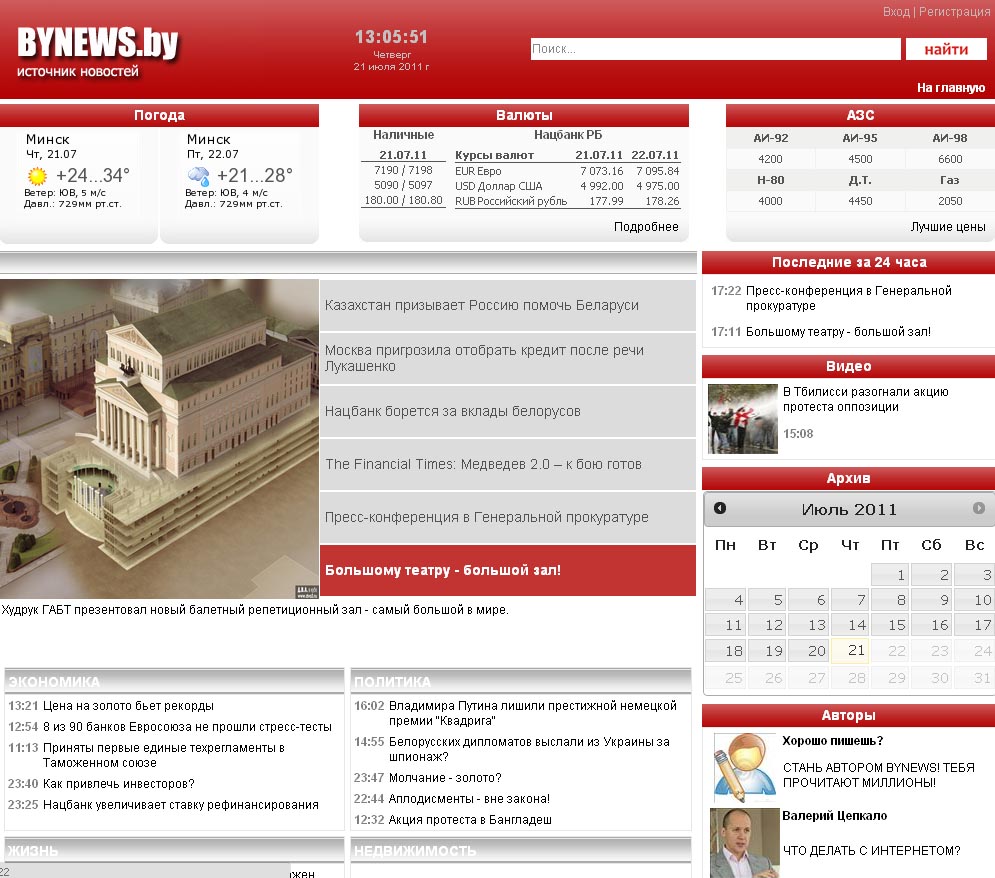Open Владимира Путина лишили премии Квадрига article
The image size is (995, 878).
coord(532,713)
